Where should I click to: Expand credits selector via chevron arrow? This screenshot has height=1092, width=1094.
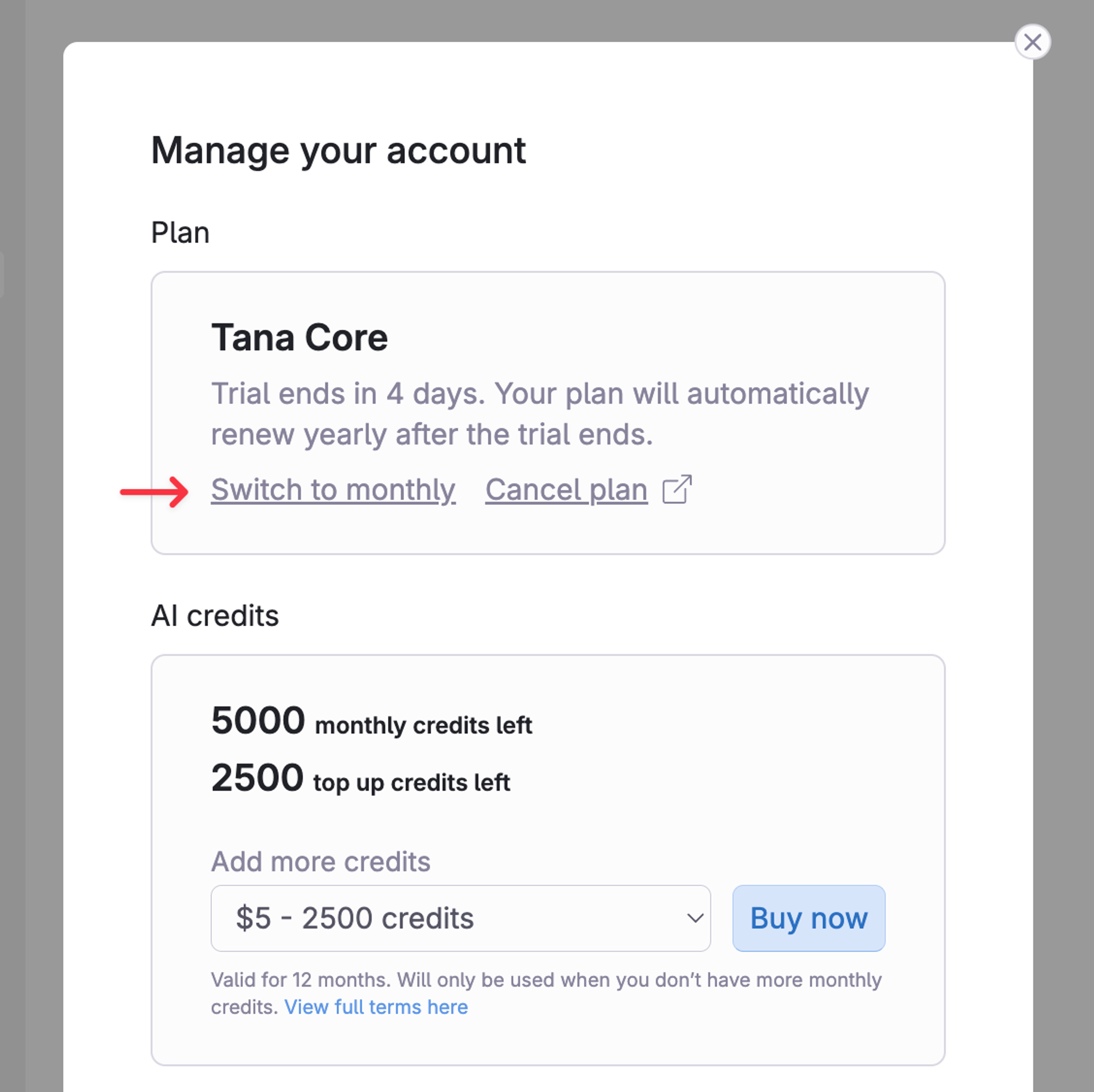point(695,918)
